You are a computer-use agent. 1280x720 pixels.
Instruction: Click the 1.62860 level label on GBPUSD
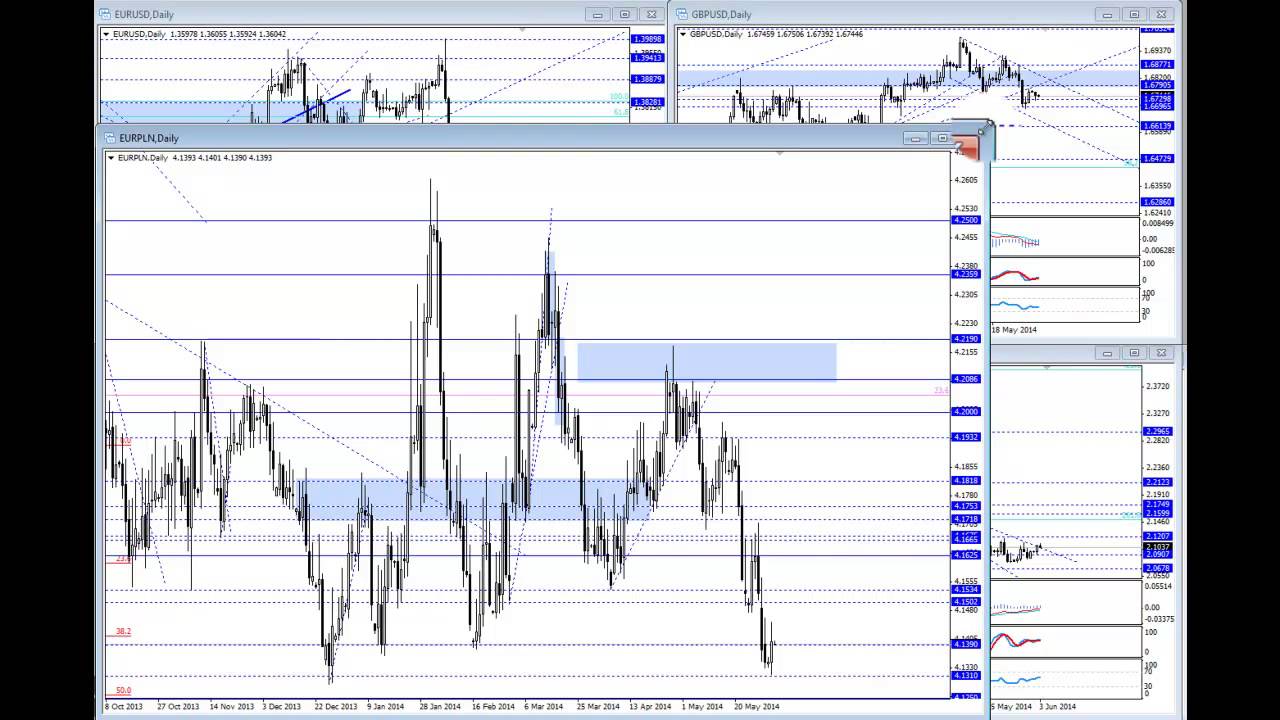1157,202
